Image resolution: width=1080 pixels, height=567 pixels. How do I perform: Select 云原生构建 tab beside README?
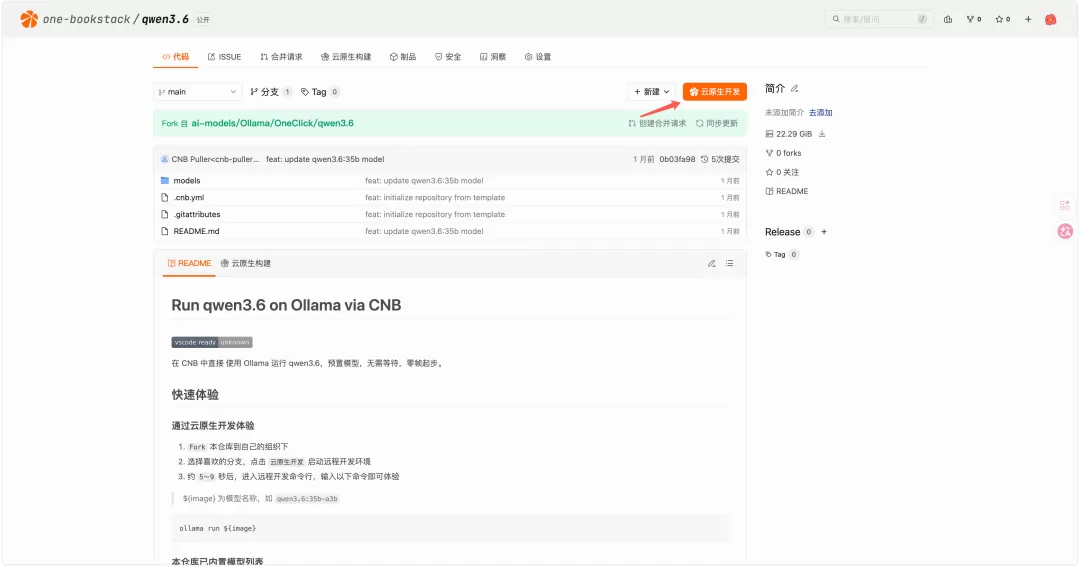[246, 263]
